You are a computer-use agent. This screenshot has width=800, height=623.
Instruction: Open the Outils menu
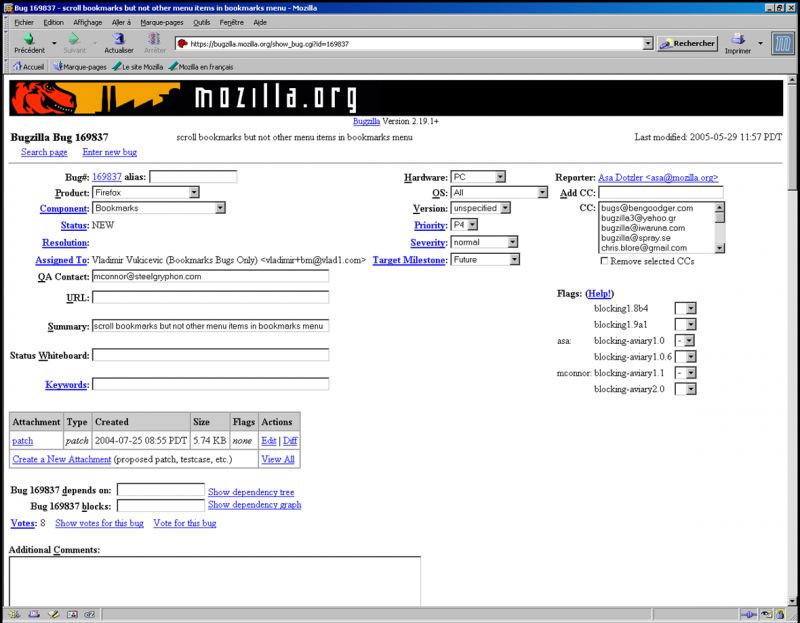201,21
